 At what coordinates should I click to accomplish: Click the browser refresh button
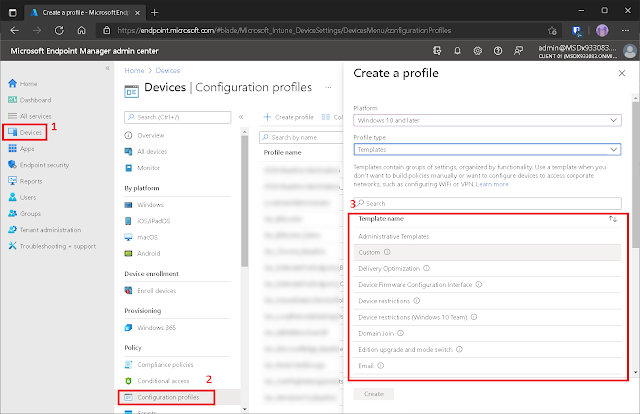coord(59,30)
